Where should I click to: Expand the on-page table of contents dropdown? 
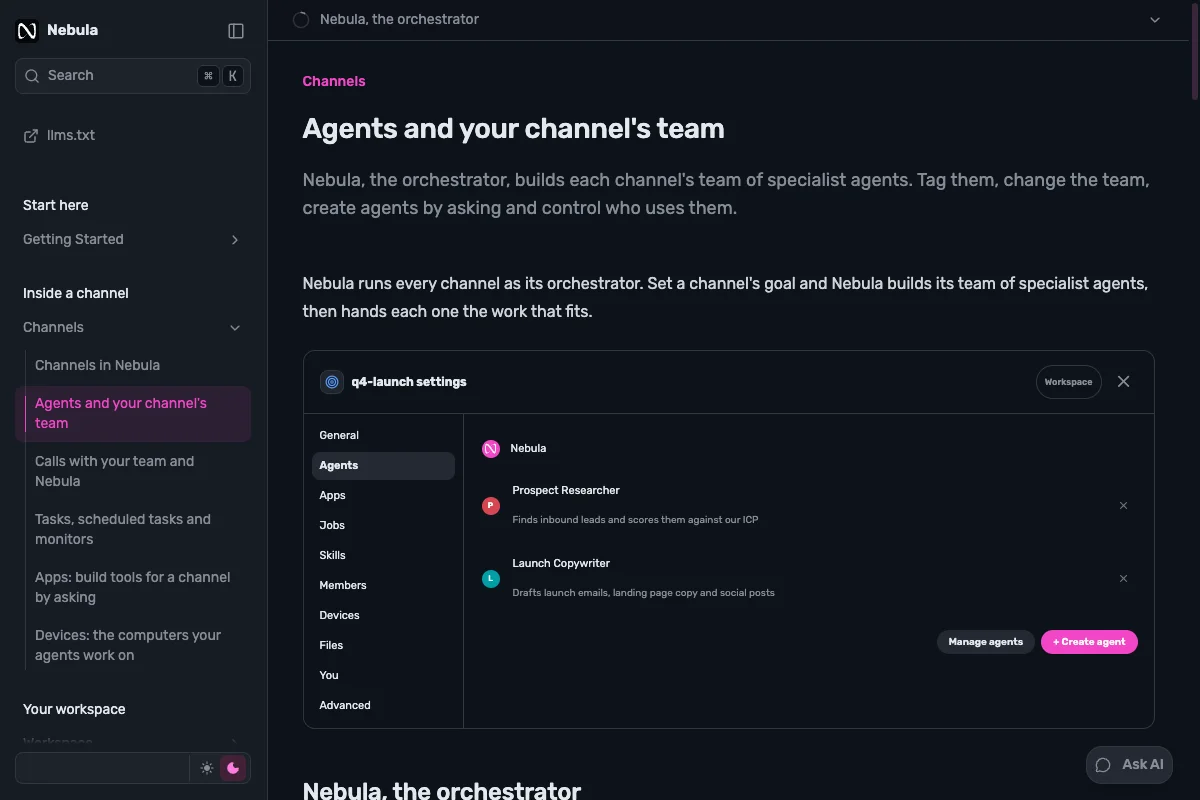[x=1155, y=20]
